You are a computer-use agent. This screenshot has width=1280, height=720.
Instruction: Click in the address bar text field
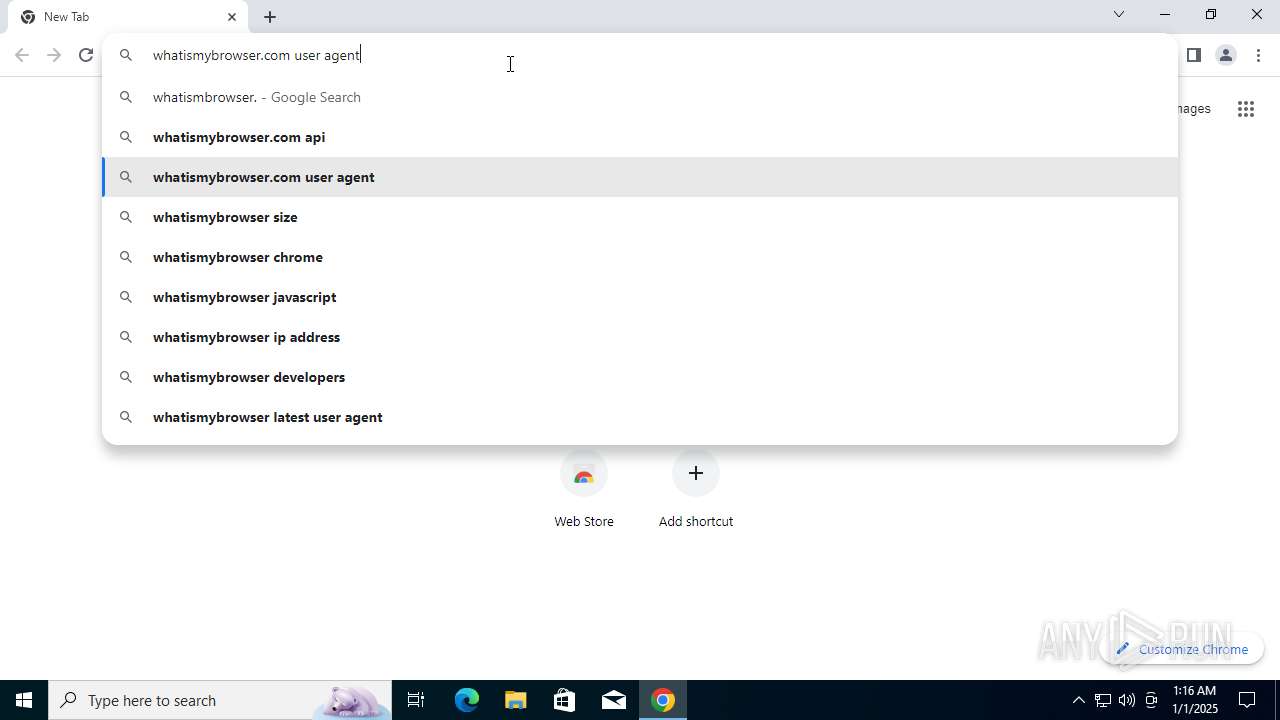pyautogui.click(x=640, y=55)
